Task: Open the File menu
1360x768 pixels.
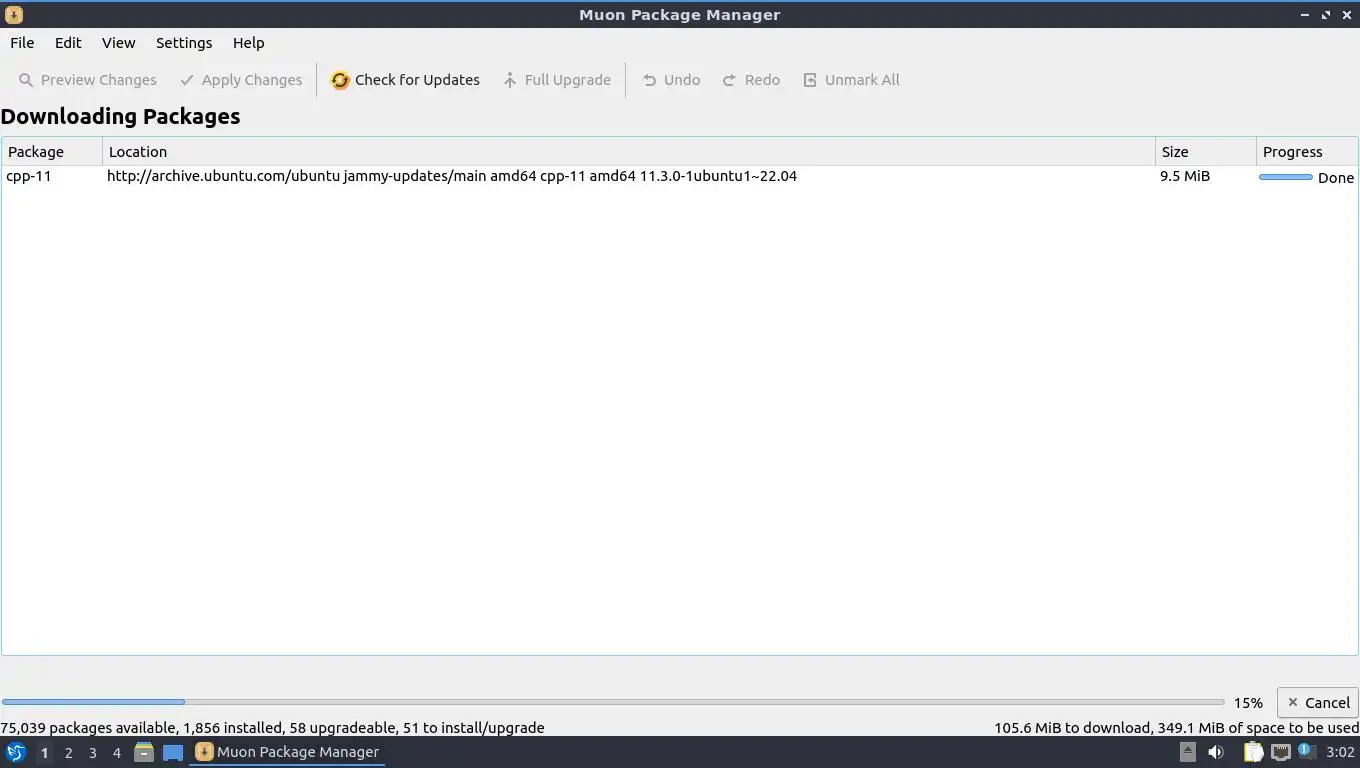Action: tap(22, 43)
